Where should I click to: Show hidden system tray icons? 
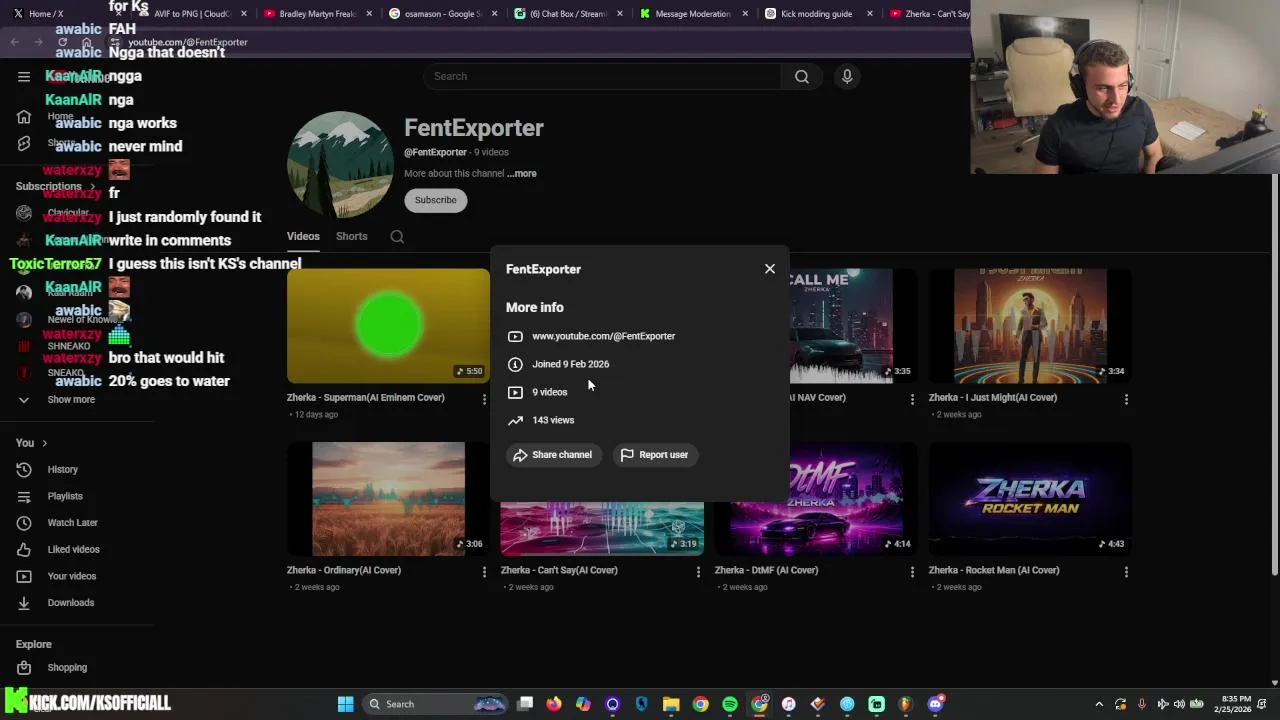coord(1099,704)
